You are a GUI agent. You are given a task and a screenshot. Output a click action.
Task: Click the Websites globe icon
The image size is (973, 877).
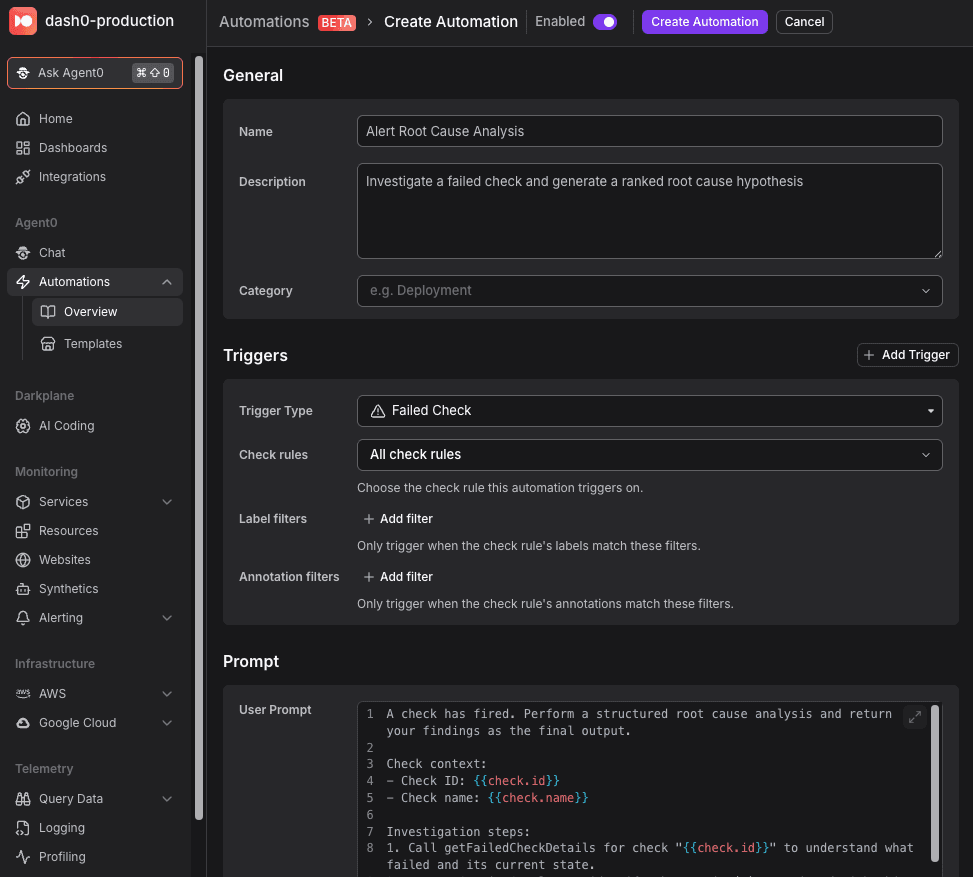pos(23,560)
